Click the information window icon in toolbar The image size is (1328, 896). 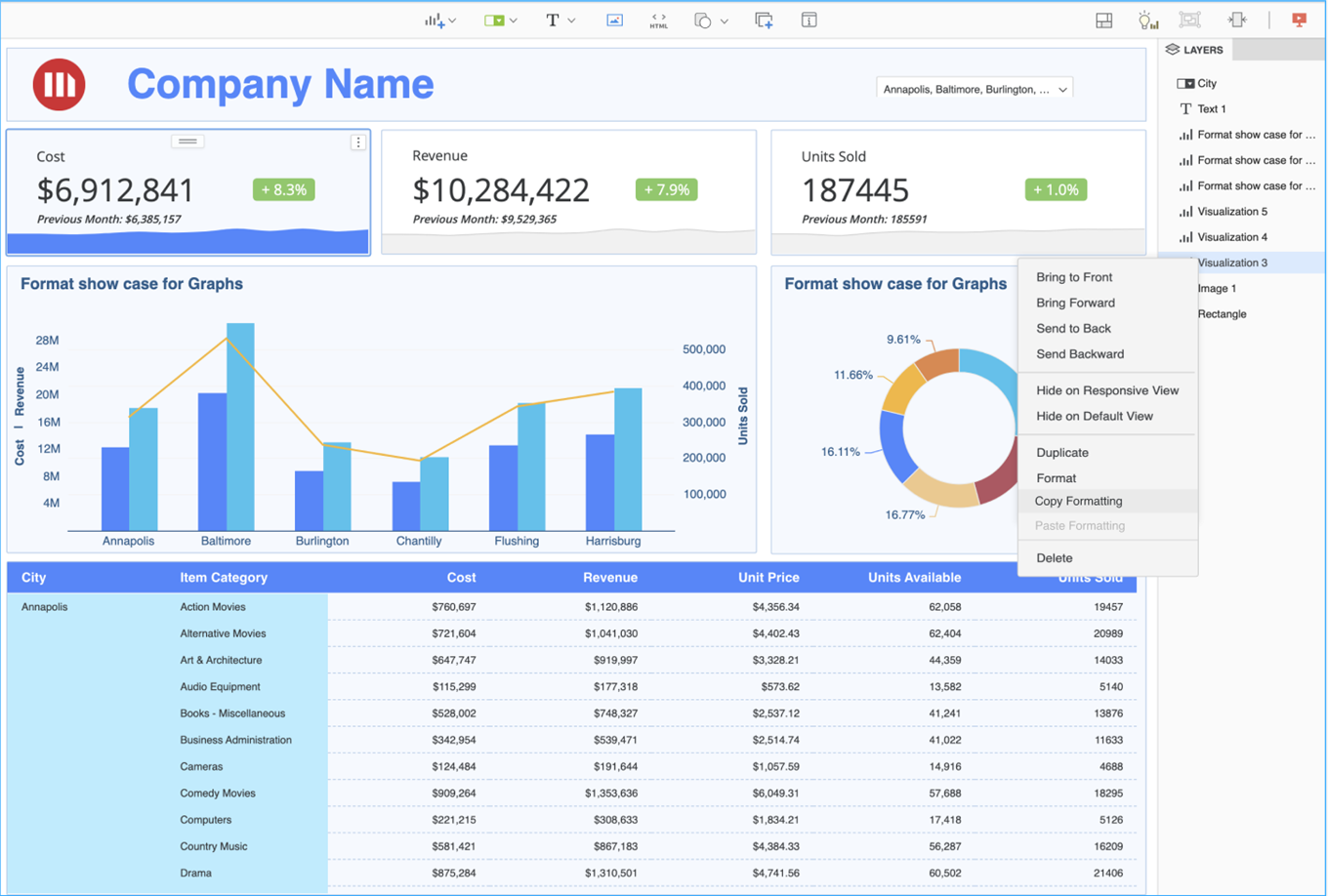(x=809, y=20)
